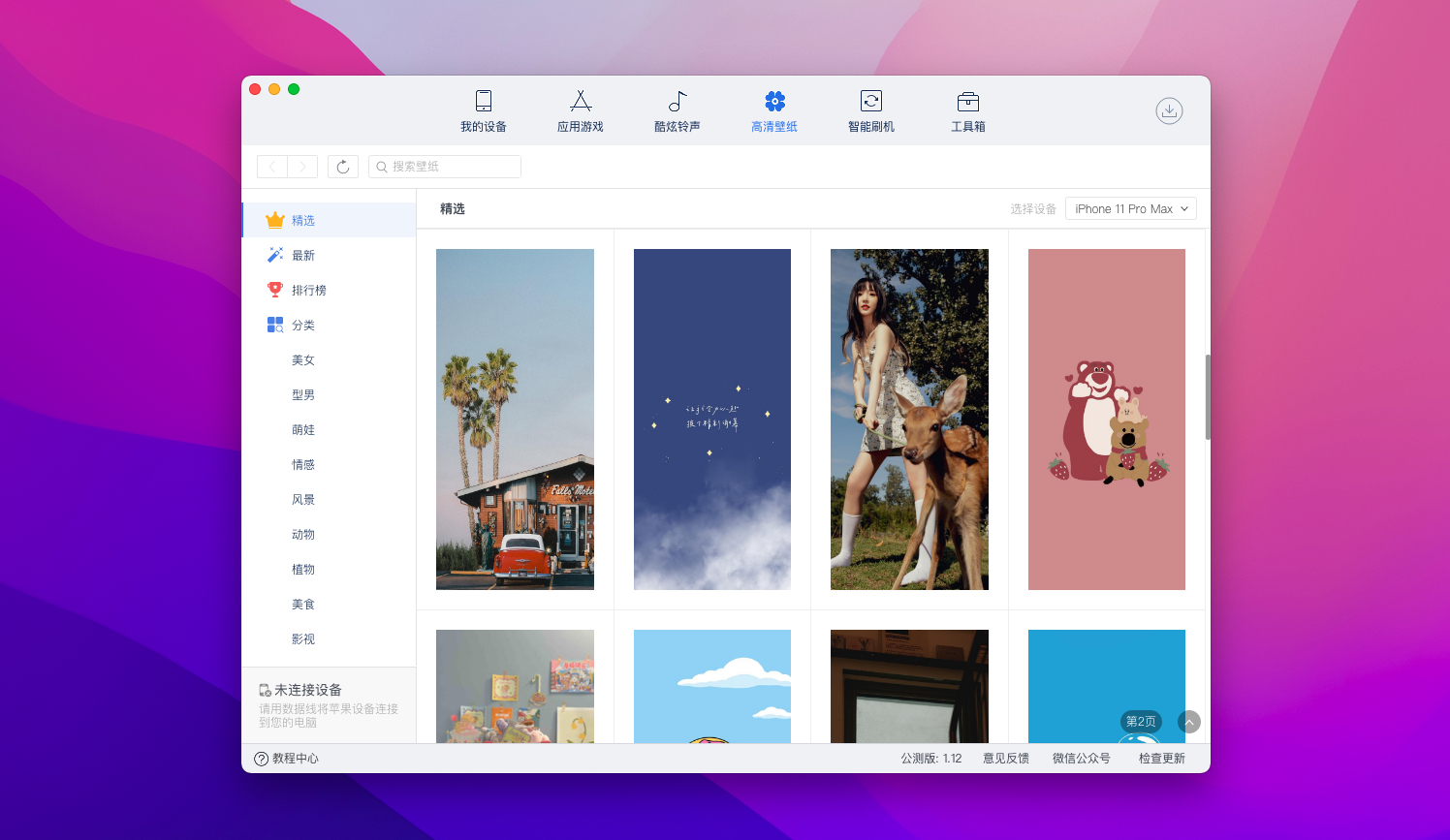Open My Device (我的设备) tab icon

(x=483, y=101)
